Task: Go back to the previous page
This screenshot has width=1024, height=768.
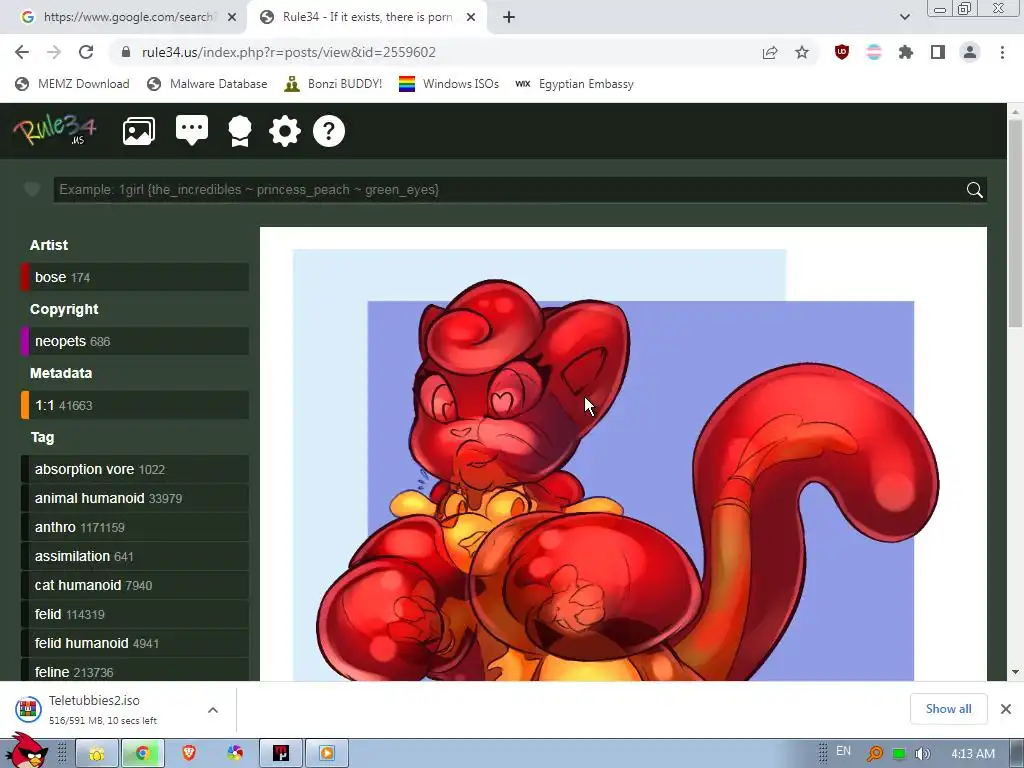Action: tap(22, 52)
